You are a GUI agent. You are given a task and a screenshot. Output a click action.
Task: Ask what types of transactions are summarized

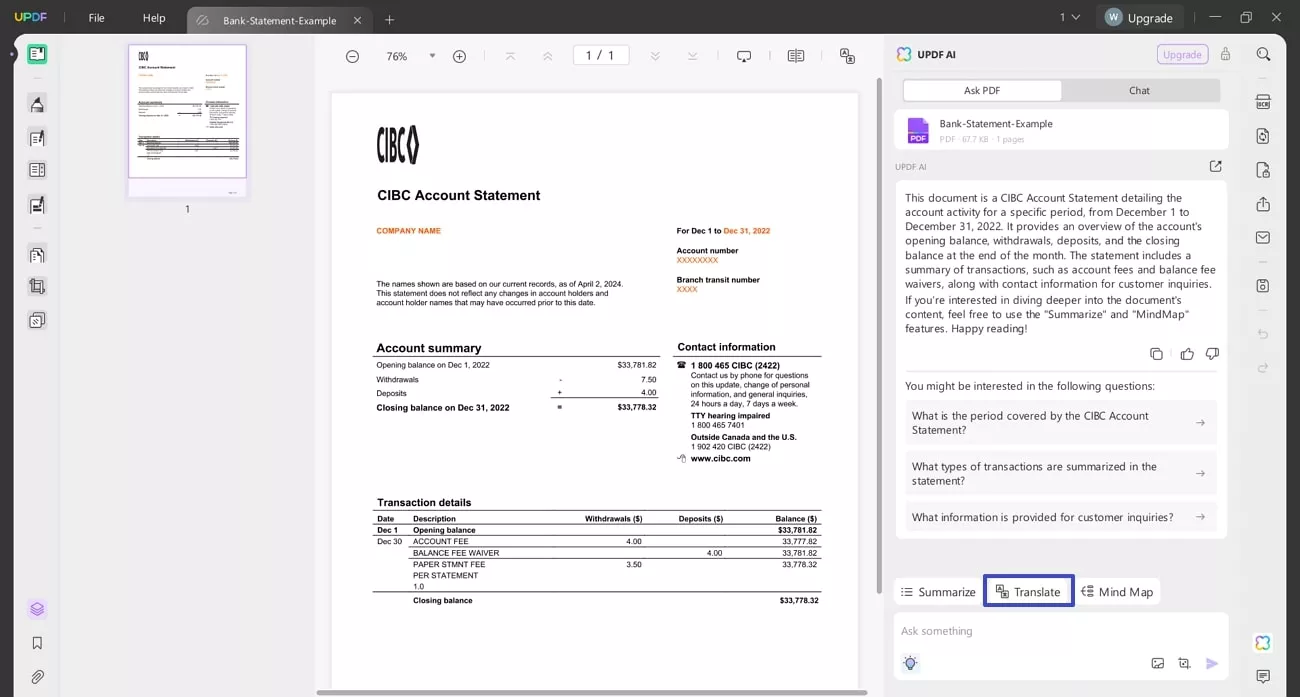(x=1061, y=473)
